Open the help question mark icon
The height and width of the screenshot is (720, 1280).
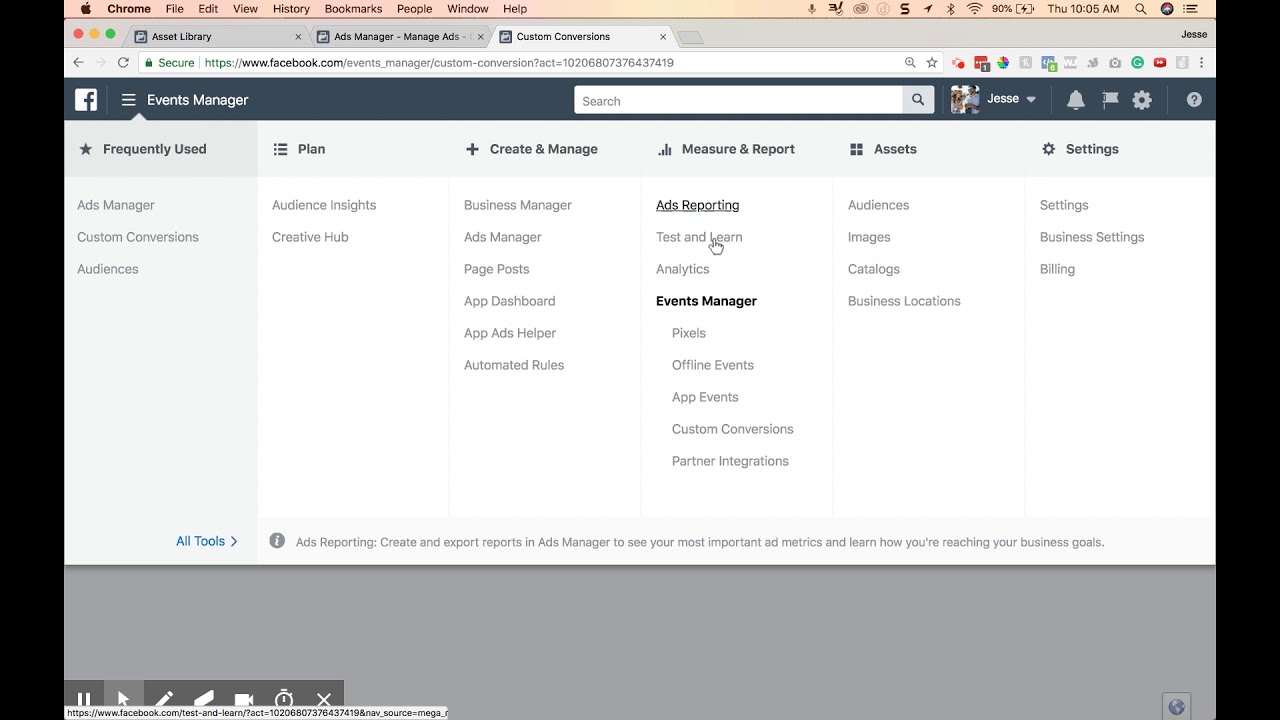point(1194,100)
